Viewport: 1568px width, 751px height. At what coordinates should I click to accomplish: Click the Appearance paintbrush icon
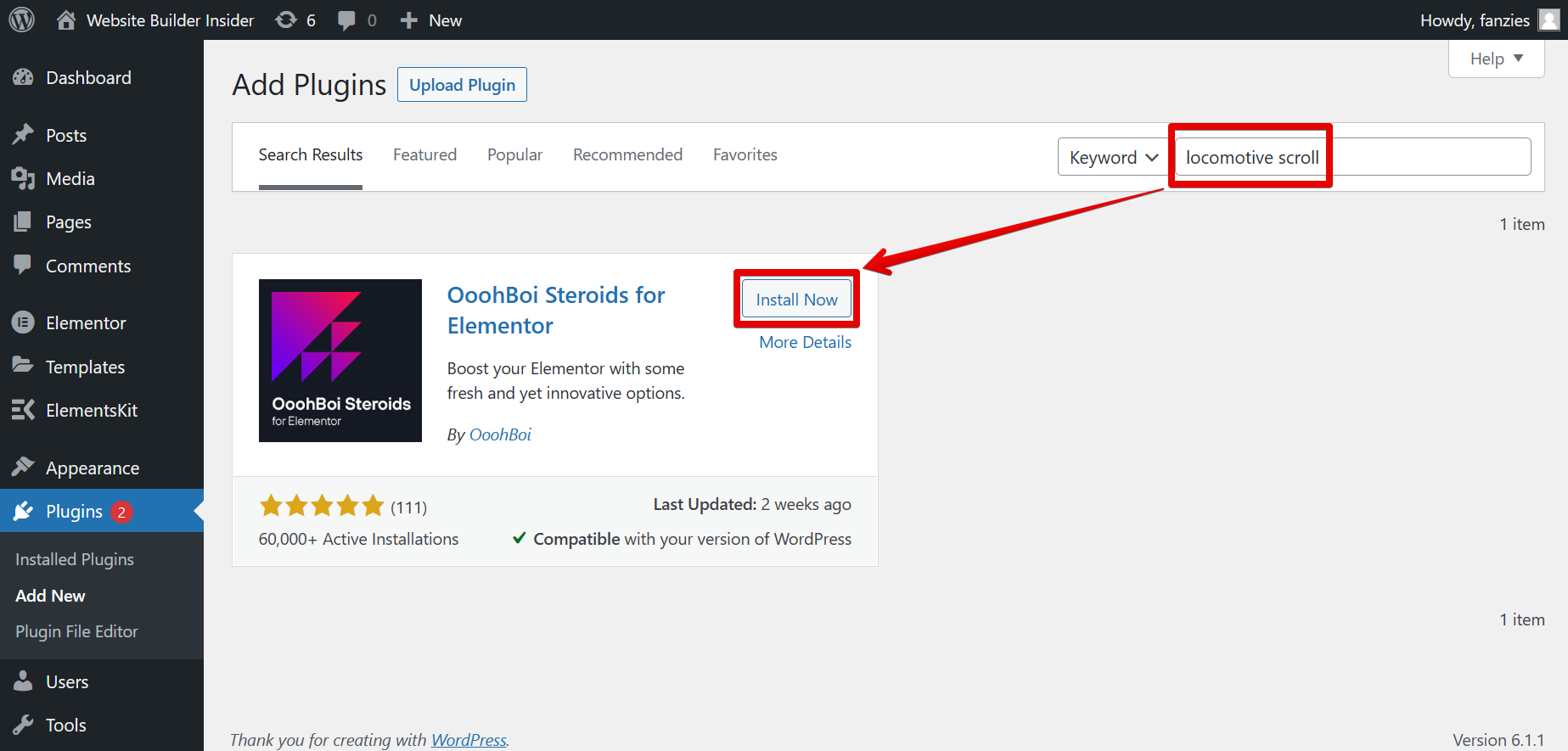tap(23, 468)
